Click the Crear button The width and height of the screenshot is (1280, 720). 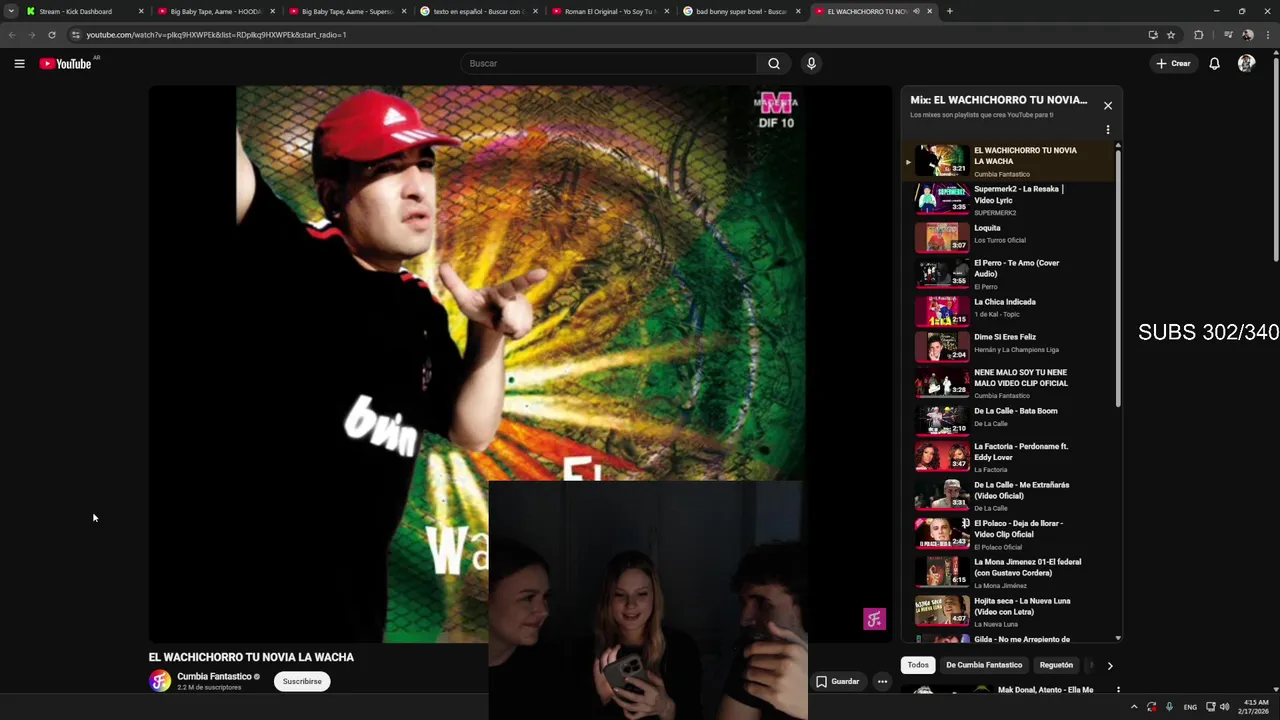coord(1173,63)
